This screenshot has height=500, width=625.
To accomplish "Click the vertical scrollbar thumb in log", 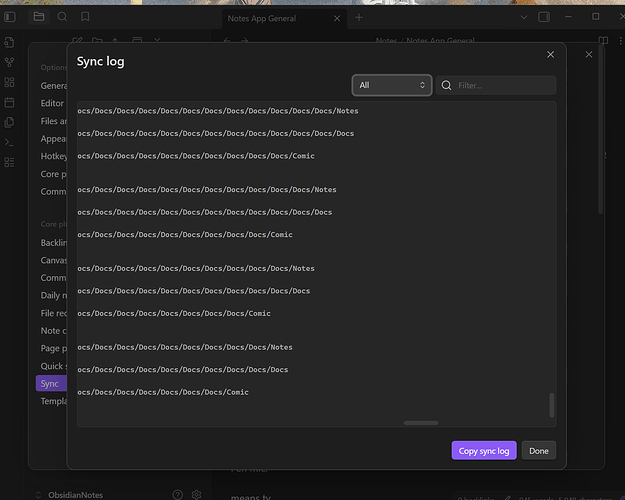I will [551, 405].
